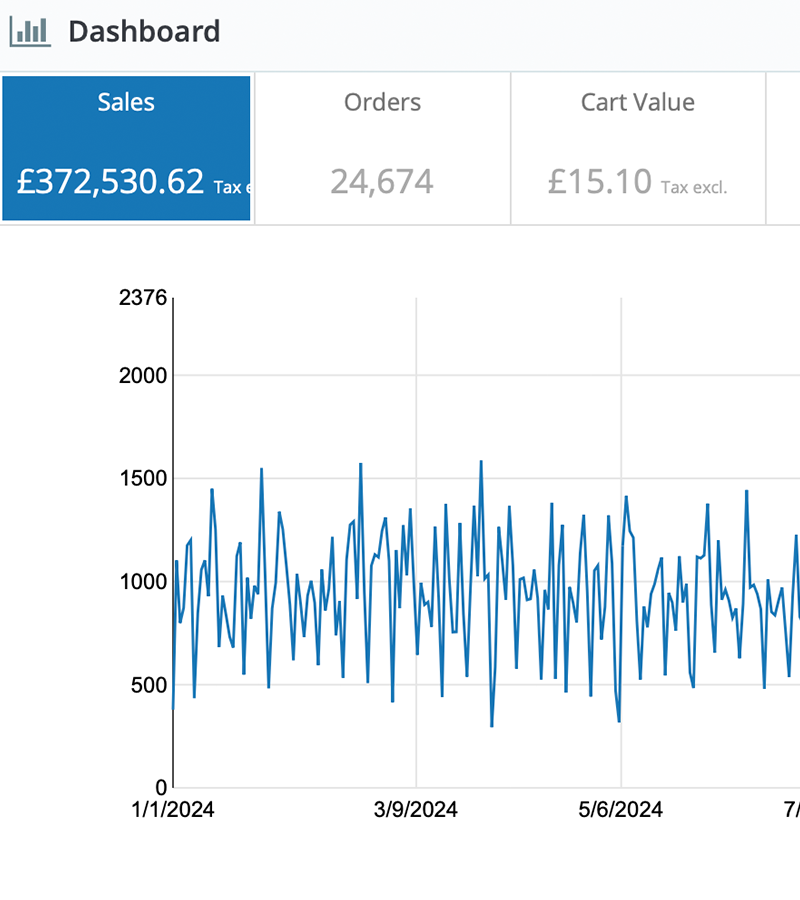Click the 3/9/2024 x-axis date label
This screenshot has height=900, width=800.
coord(416,809)
